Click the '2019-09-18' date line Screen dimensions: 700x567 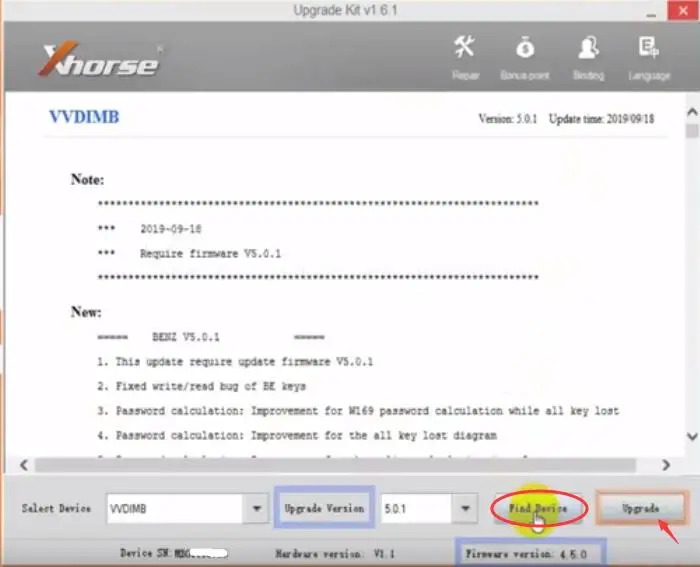click(x=171, y=229)
